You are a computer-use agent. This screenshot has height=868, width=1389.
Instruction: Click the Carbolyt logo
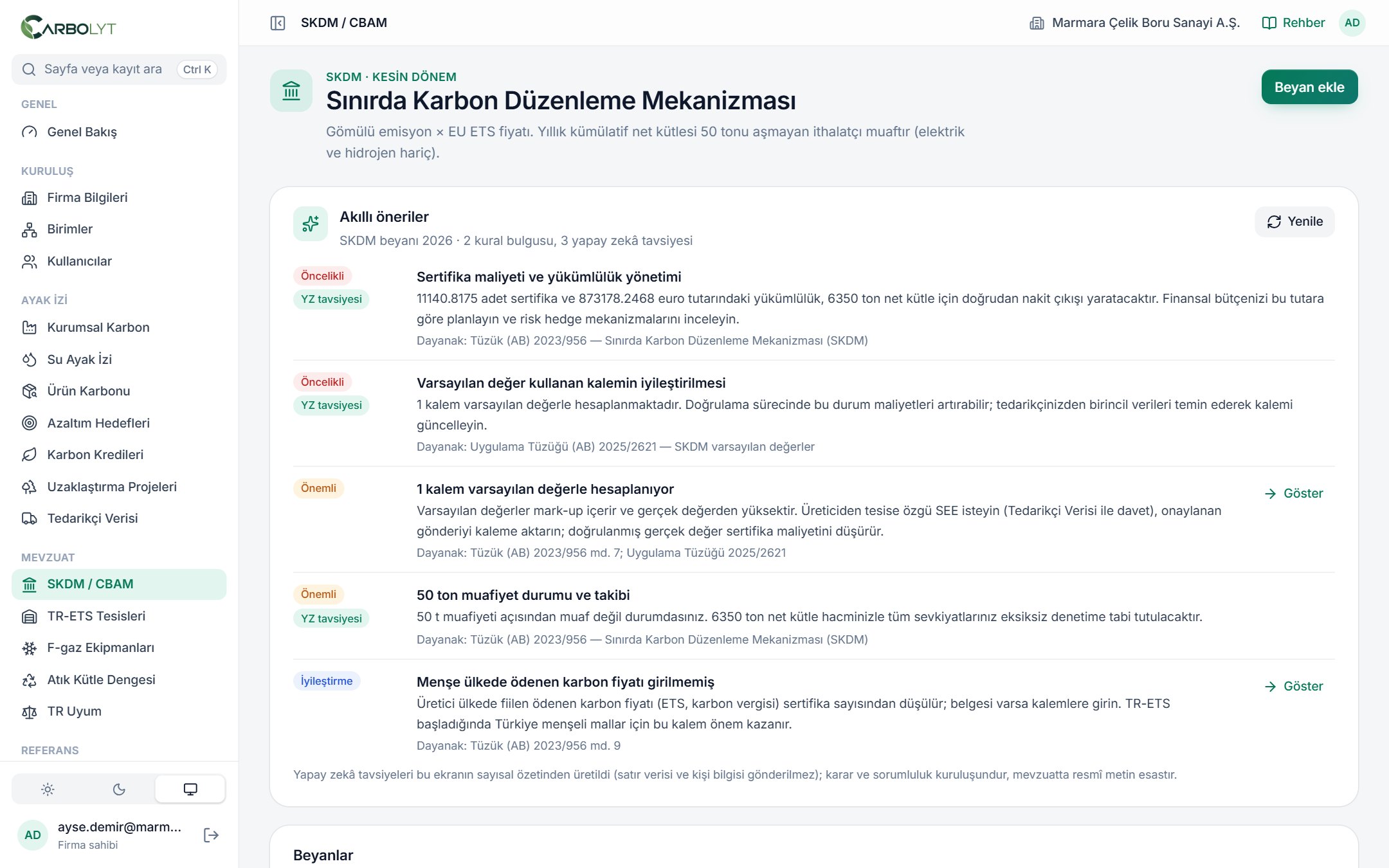[x=68, y=27]
